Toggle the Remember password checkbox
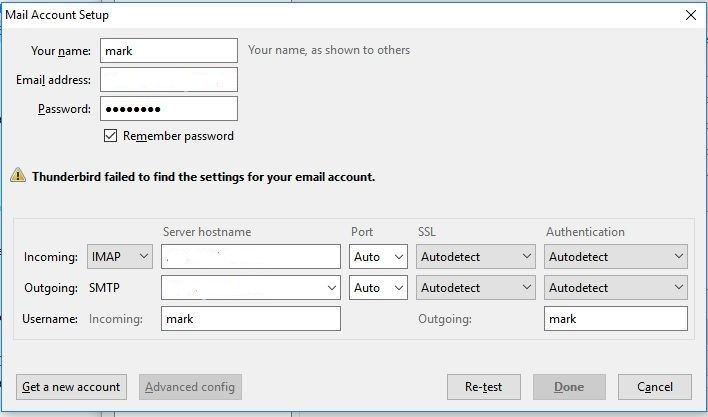The image size is (708, 417). [111, 136]
